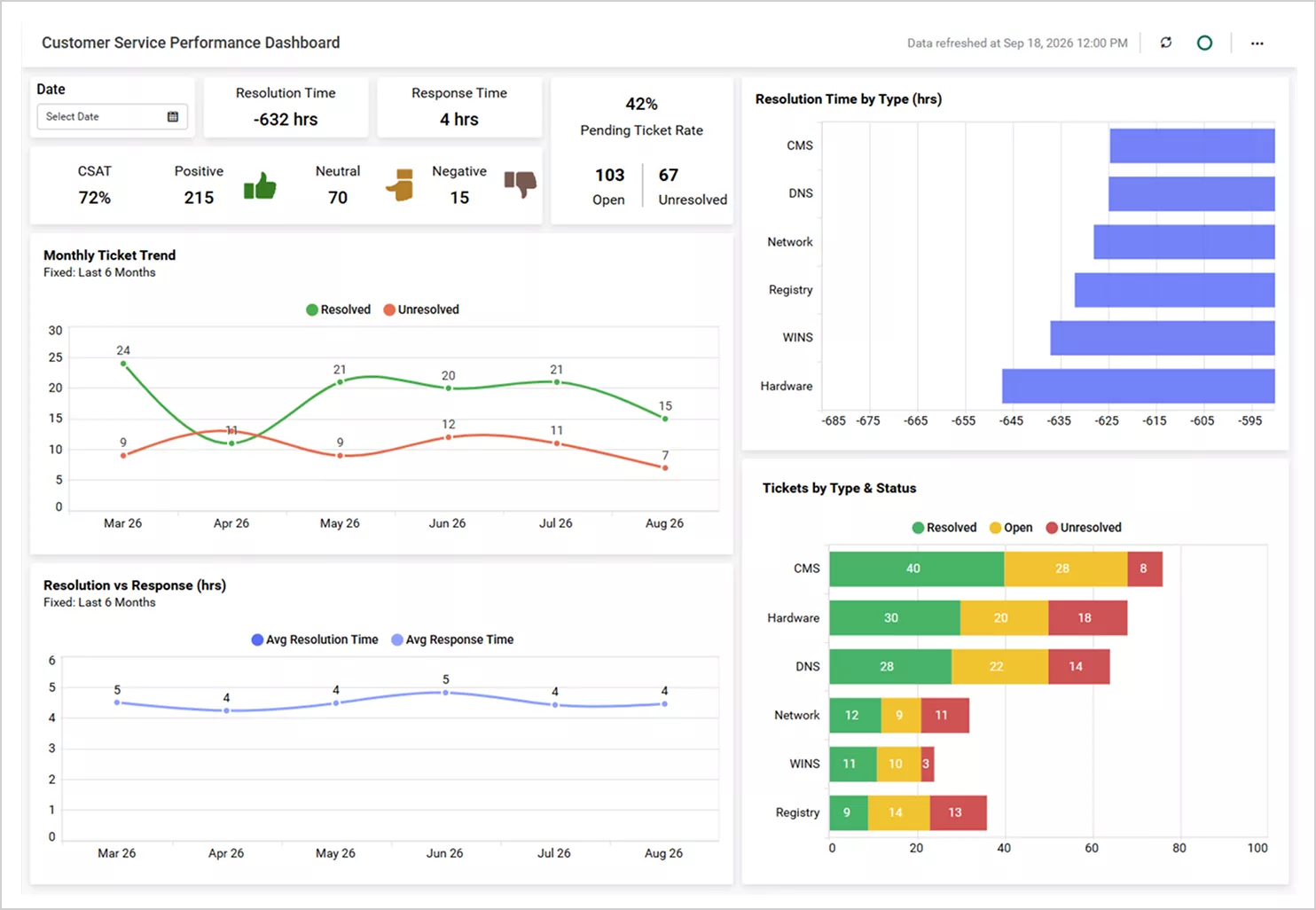Click the Hardware Unresolved segment showing 18
The height and width of the screenshot is (910, 1316).
pos(1088,618)
